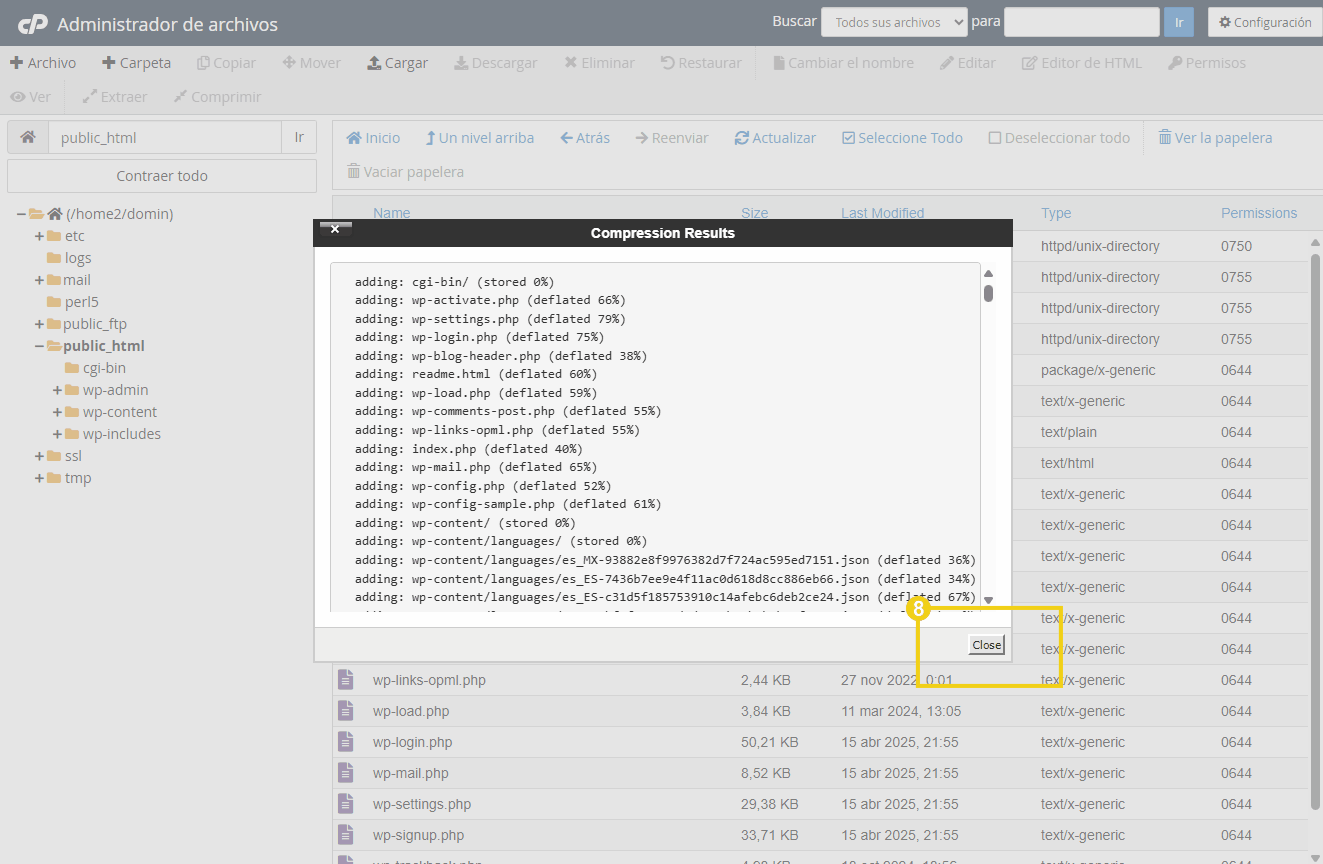Select the wp-signup.php file
This screenshot has width=1323, height=864.
tap(418, 835)
